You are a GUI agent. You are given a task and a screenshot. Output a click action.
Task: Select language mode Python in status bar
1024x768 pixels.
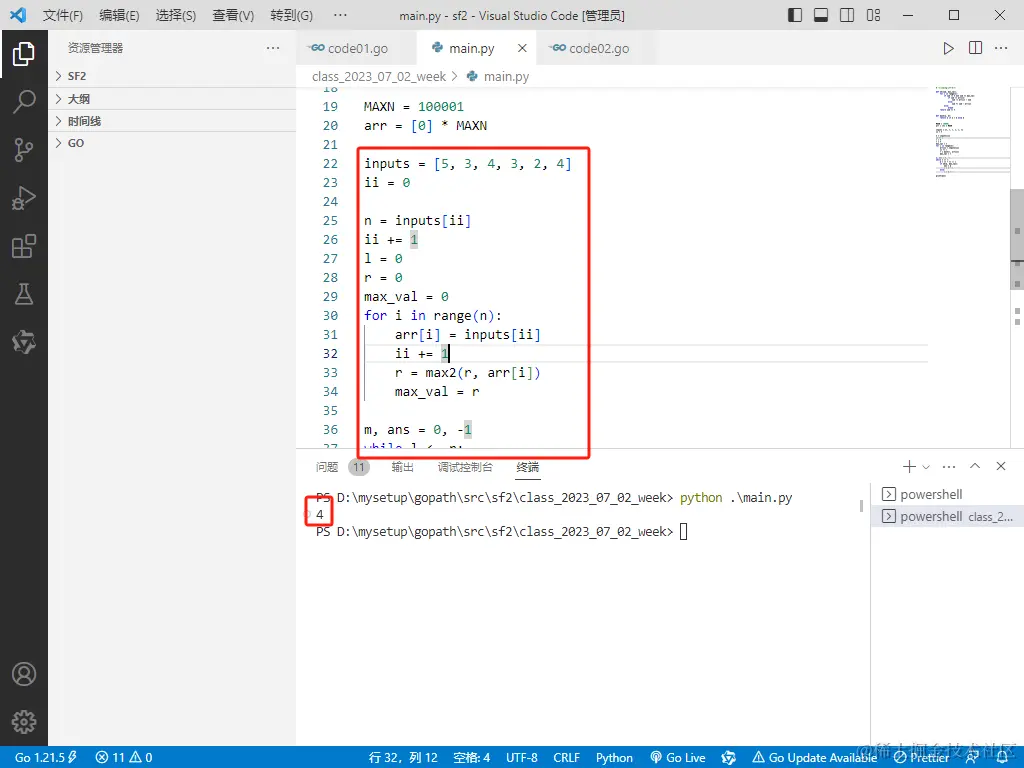[614, 758]
